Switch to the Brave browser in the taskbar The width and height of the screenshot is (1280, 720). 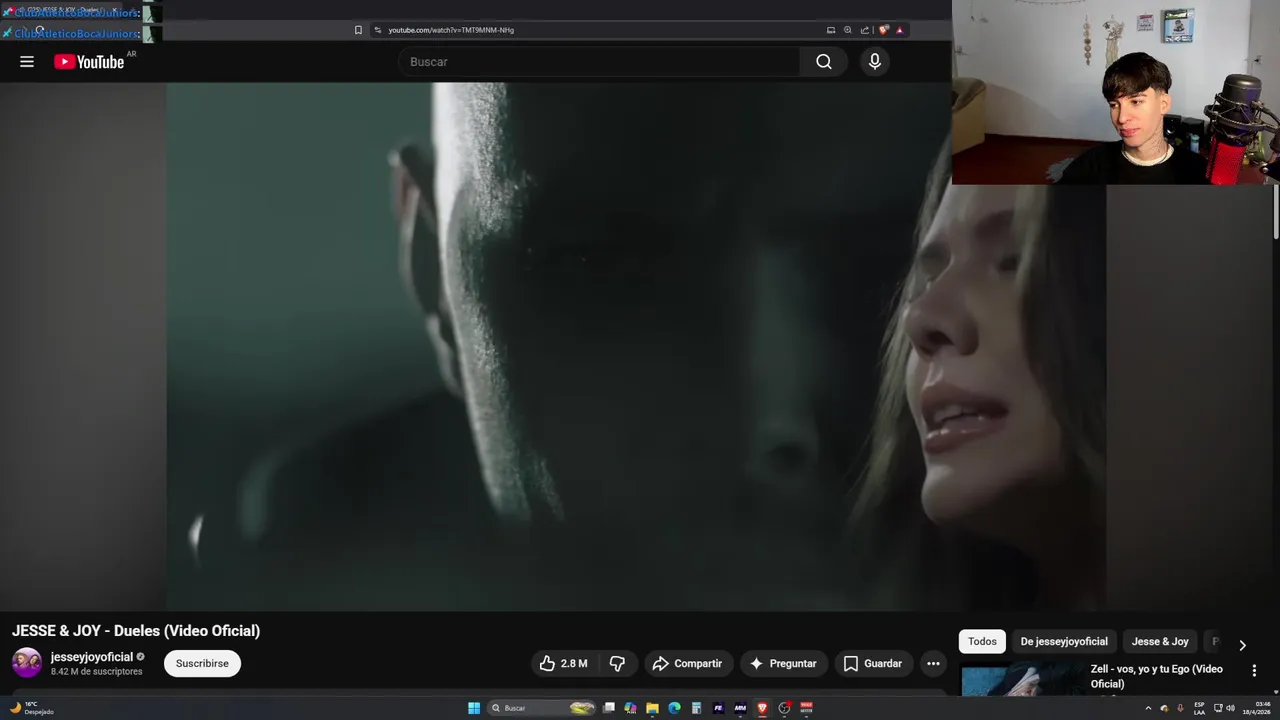coord(762,708)
